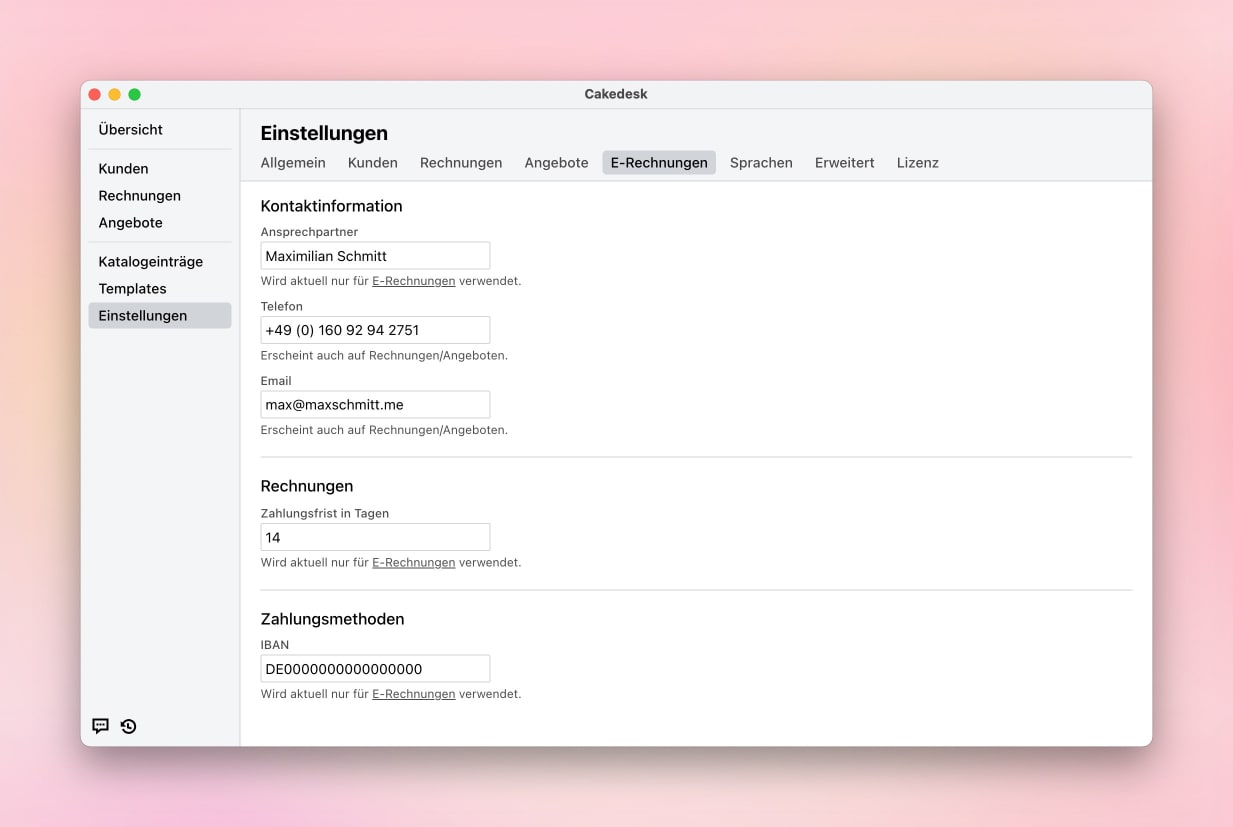
Task: Open the E-Rechnungen link below Ansprechpartner
Action: [x=413, y=282]
